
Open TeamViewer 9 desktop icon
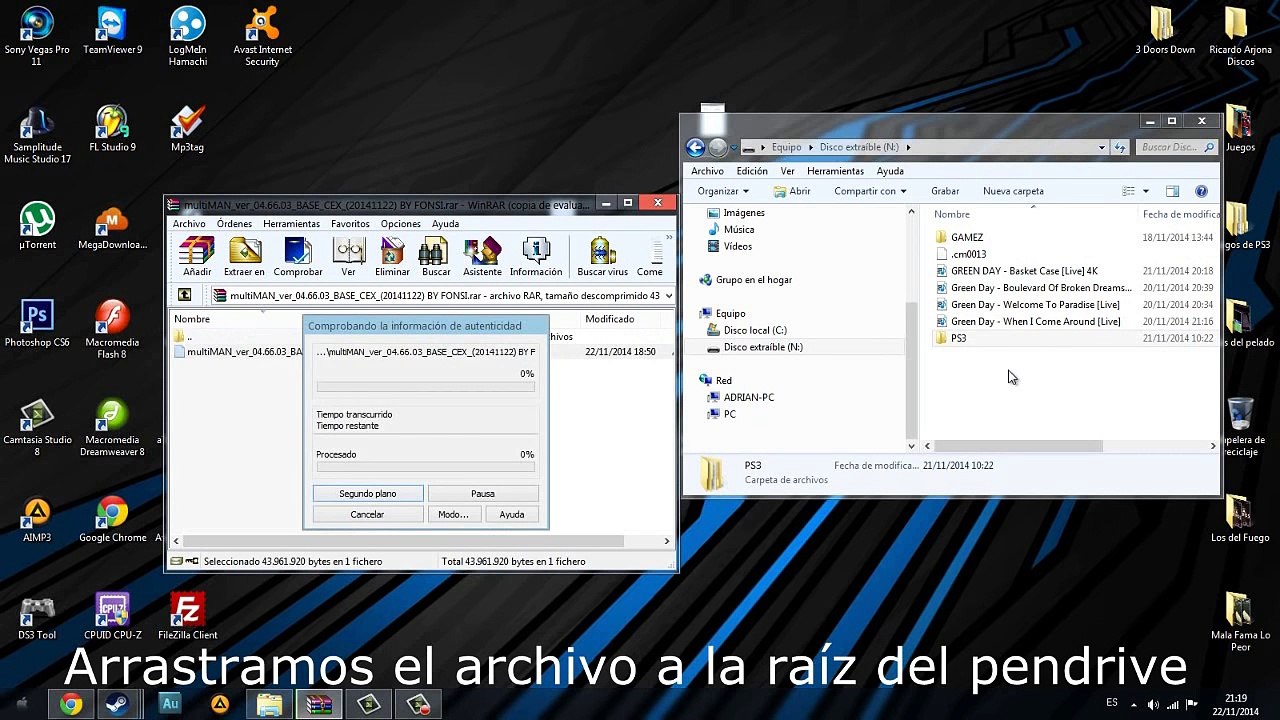click(x=112, y=31)
